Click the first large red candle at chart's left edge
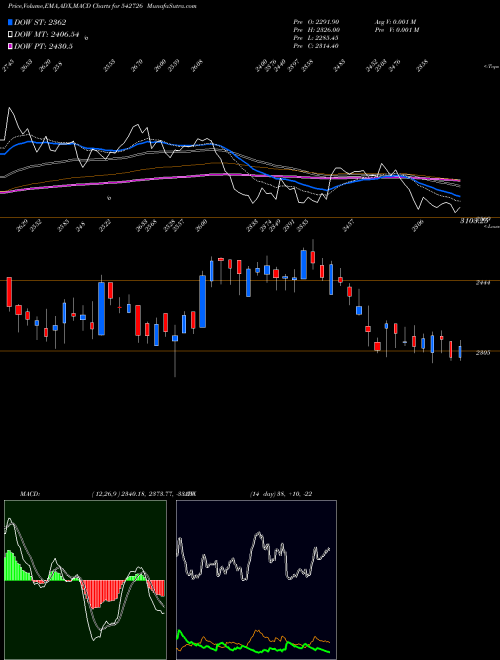The height and width of the screenshot is (660, 500). pos(9,292)
